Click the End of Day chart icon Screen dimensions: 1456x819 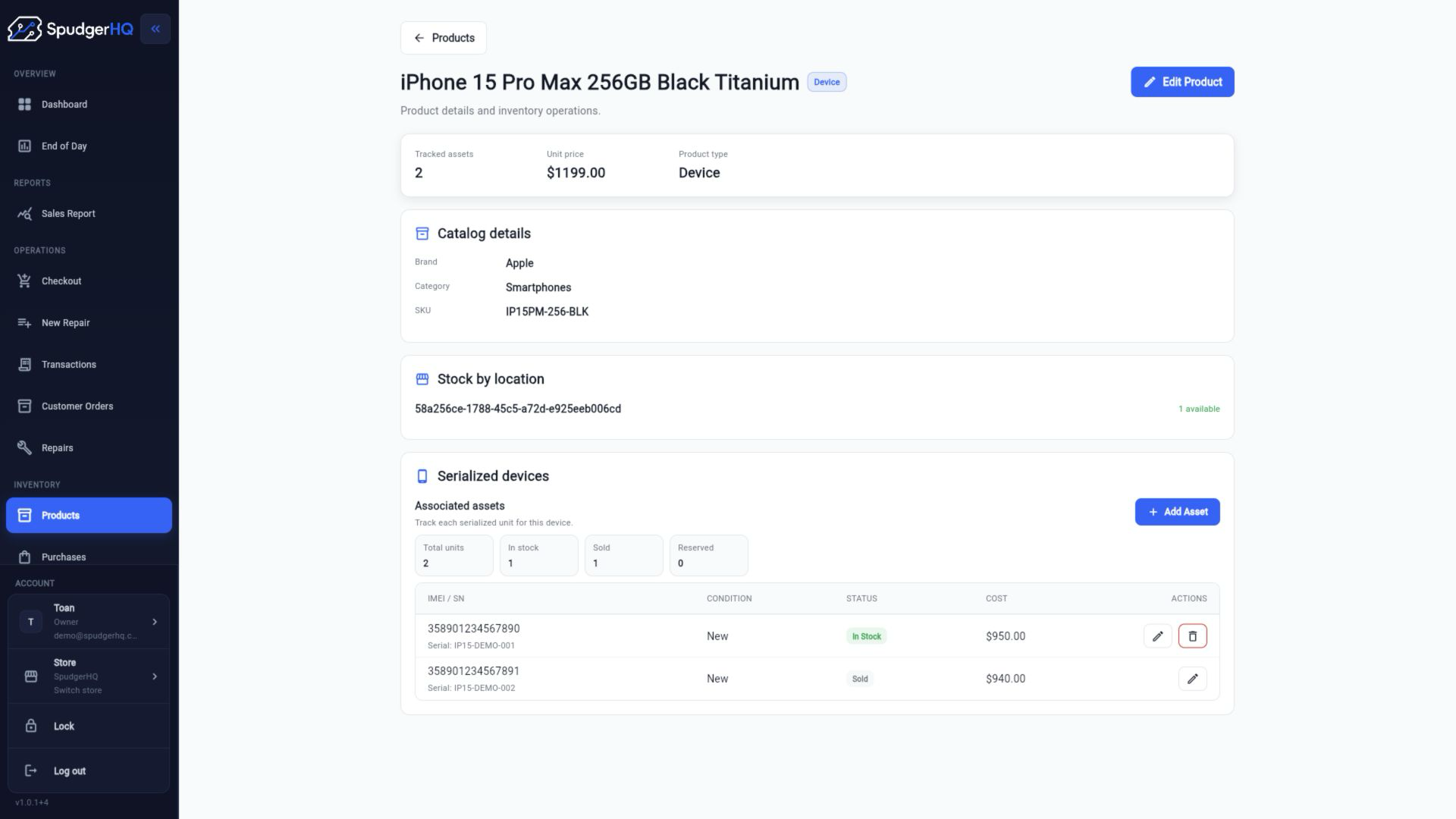[24, 146]
